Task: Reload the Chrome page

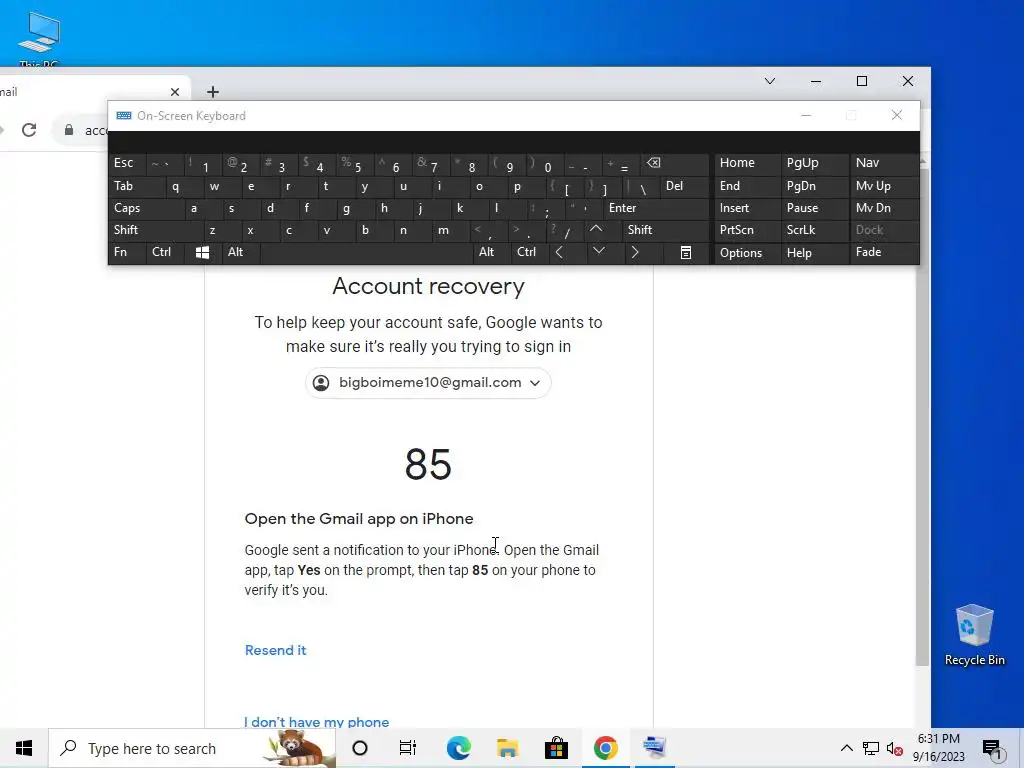Action: [29, 130]
